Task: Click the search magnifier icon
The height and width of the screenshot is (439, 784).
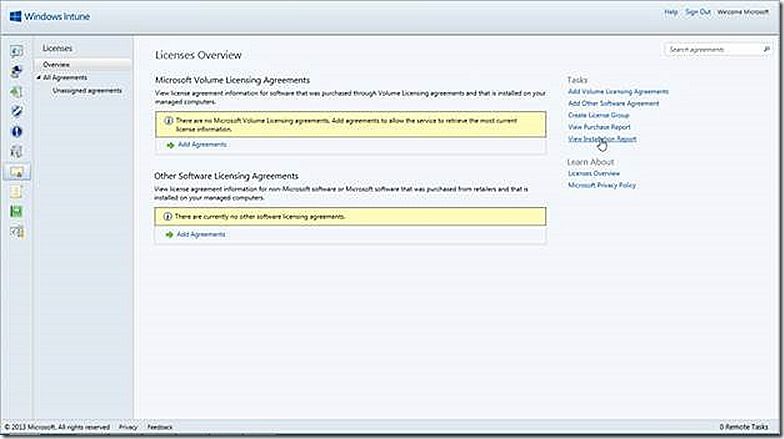Action: (766, 50)
